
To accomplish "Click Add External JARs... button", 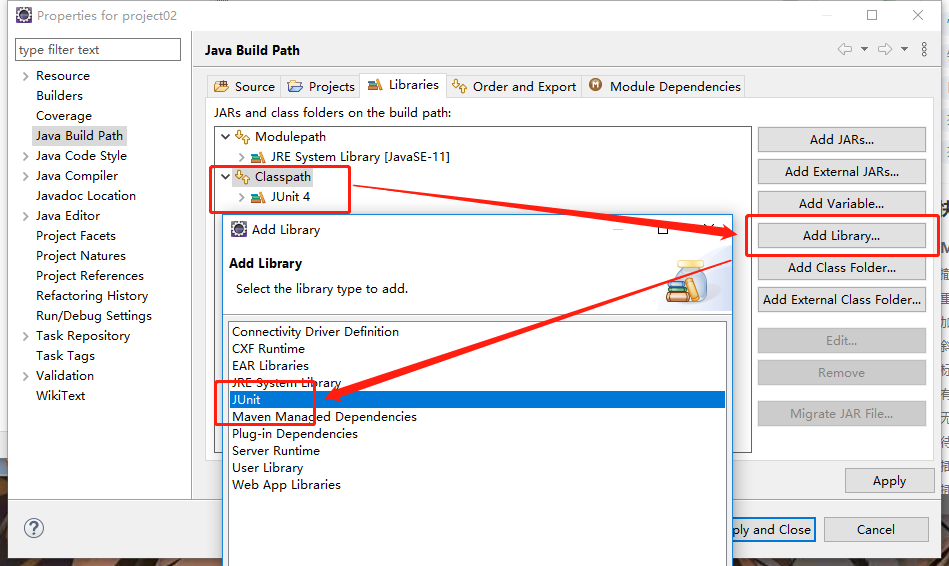I will click(x=842, y=171).
